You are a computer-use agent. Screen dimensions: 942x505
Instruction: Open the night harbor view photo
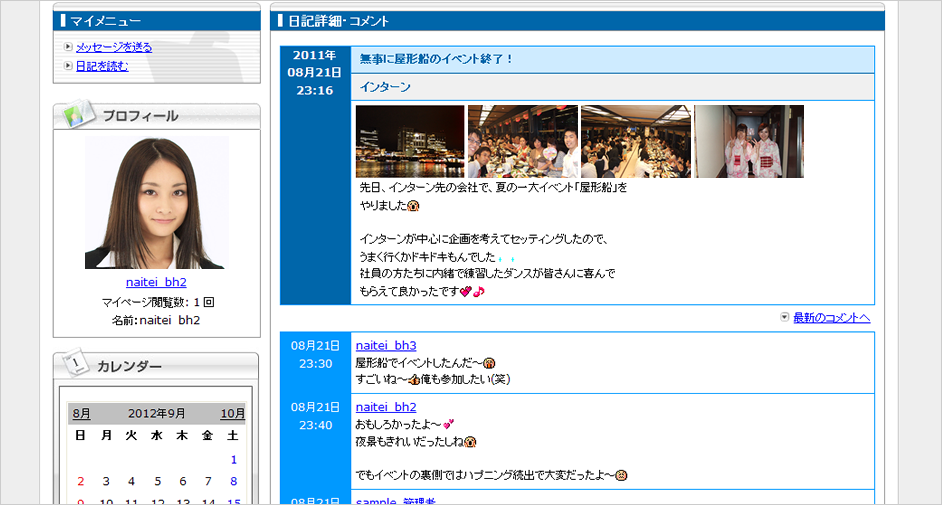pos(410,142)
